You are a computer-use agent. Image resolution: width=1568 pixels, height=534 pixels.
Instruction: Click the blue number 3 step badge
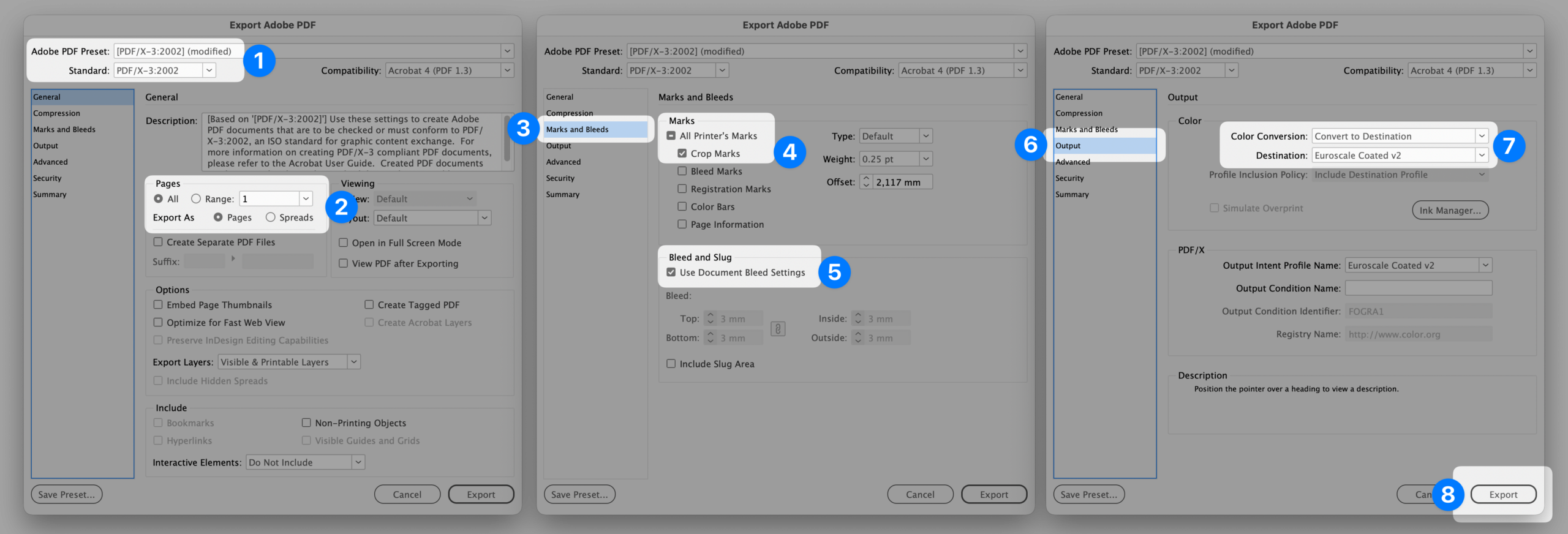coord(523,129)
